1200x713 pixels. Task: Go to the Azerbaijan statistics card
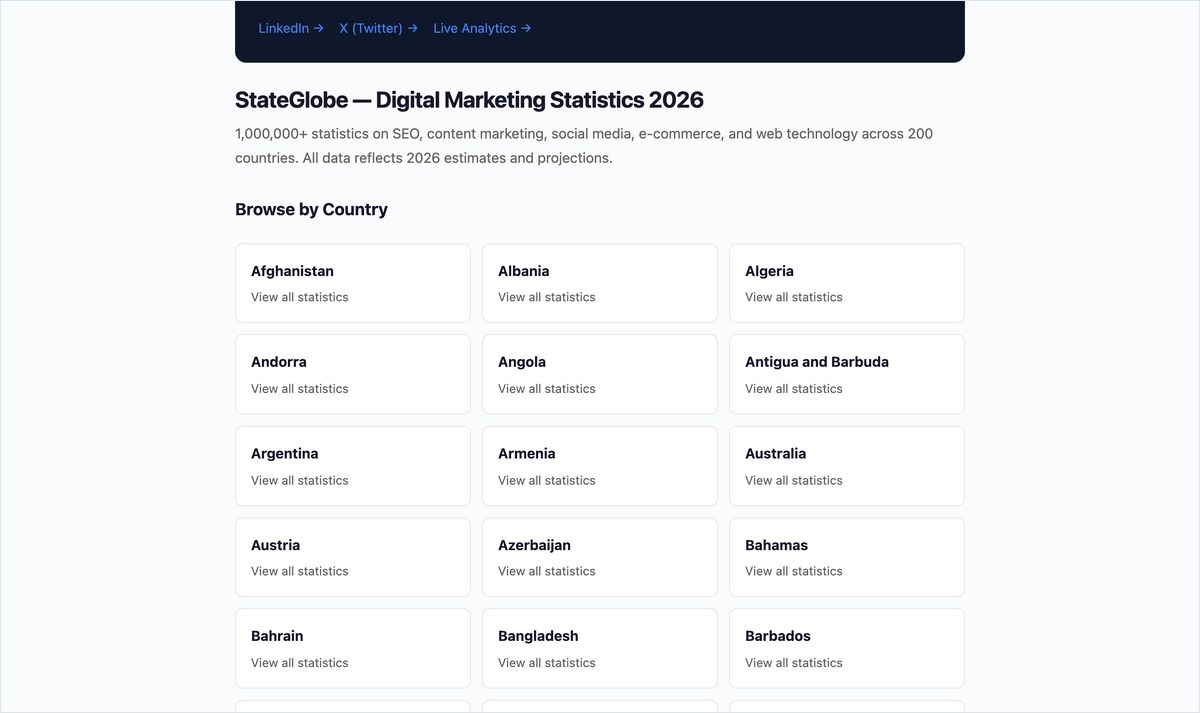[x=600, y=557]
